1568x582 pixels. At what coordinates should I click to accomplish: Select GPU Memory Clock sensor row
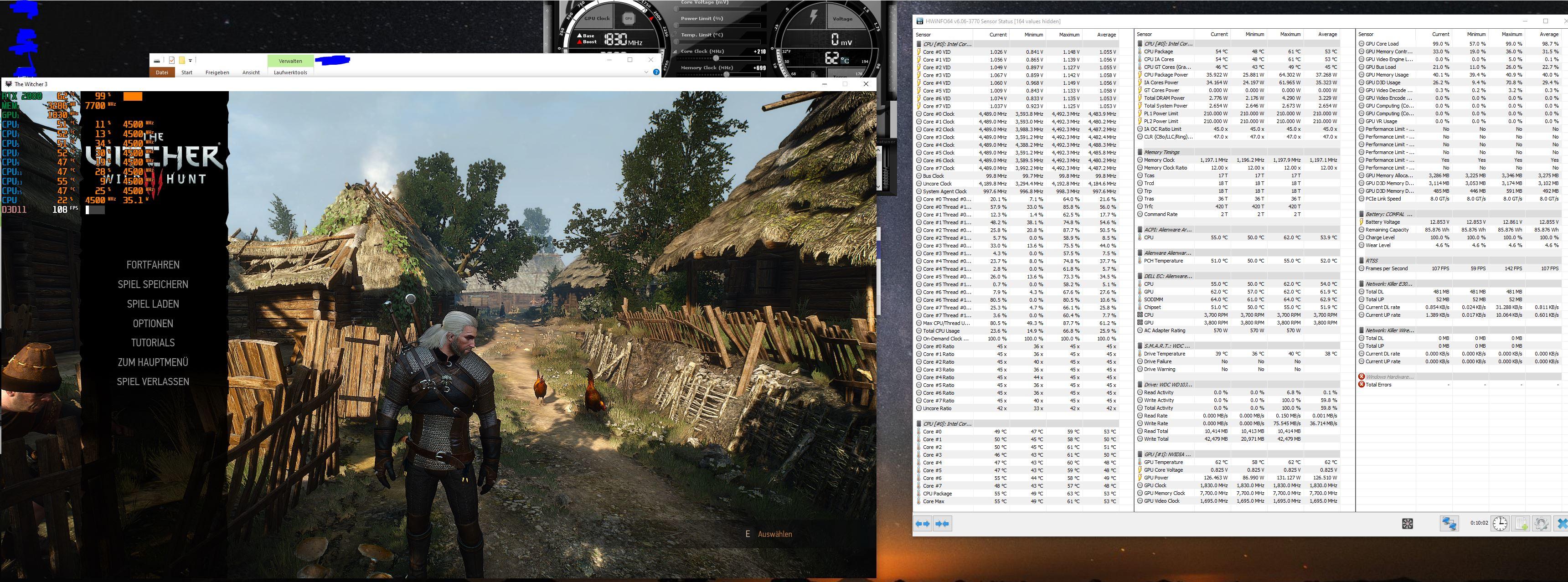click(1239, 493)
